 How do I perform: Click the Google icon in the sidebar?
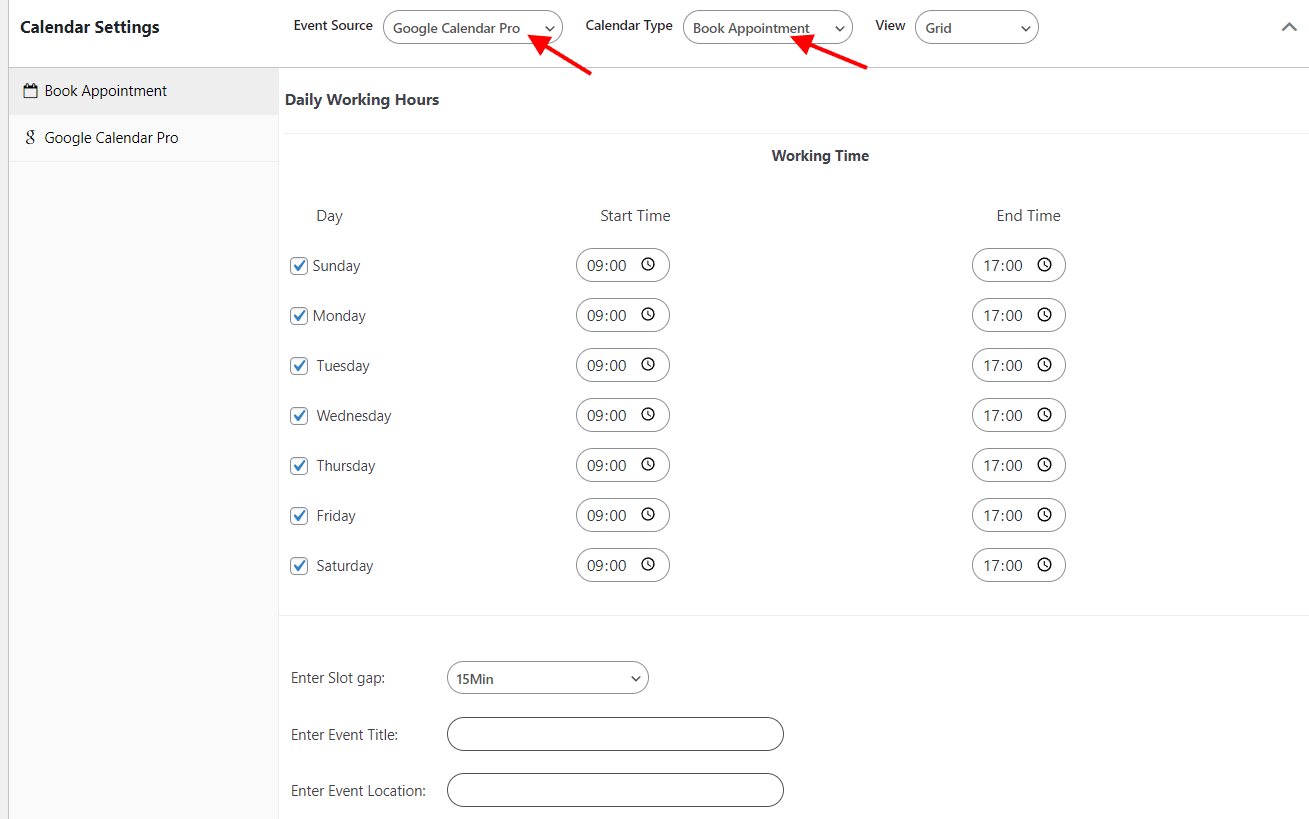(30, 138)
